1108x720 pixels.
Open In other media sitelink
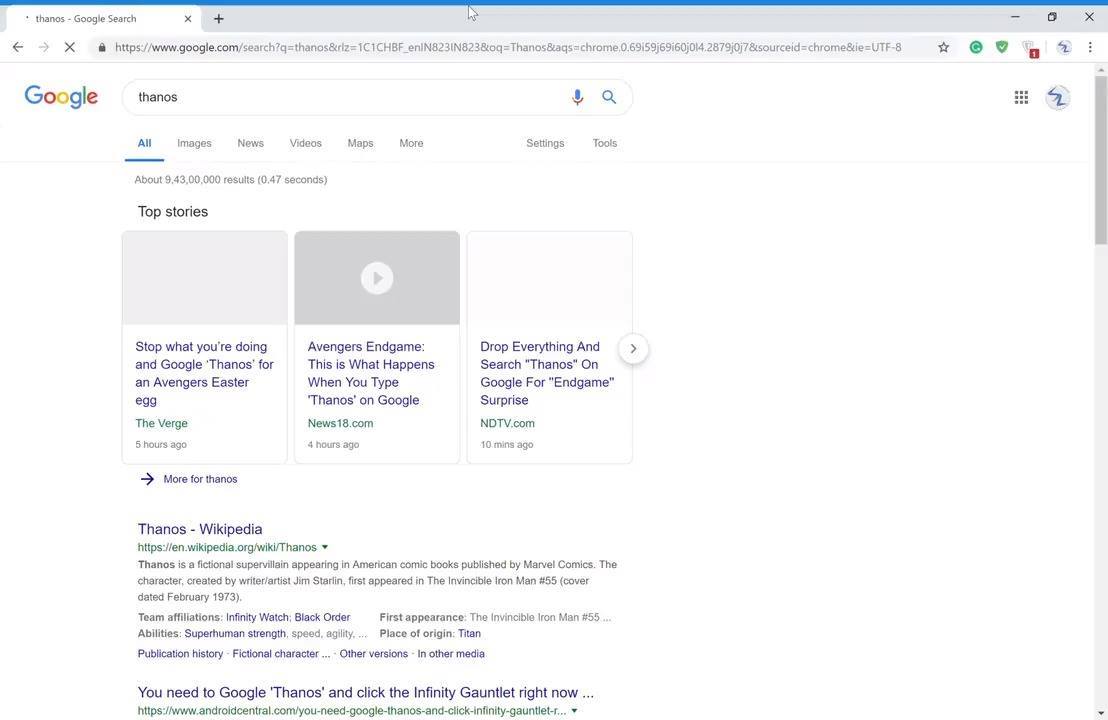point(451,654)
